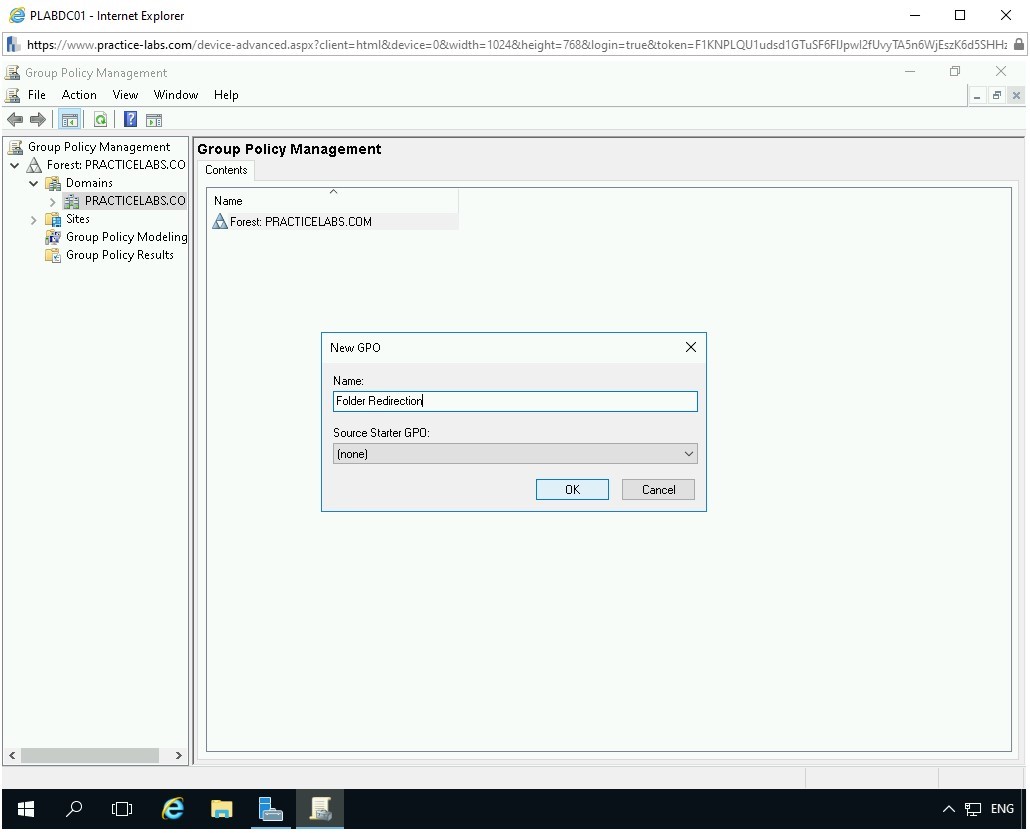Screen dimensions: 1030x833
Task: Open the Action menu
Action: click(x=79, y=95)
